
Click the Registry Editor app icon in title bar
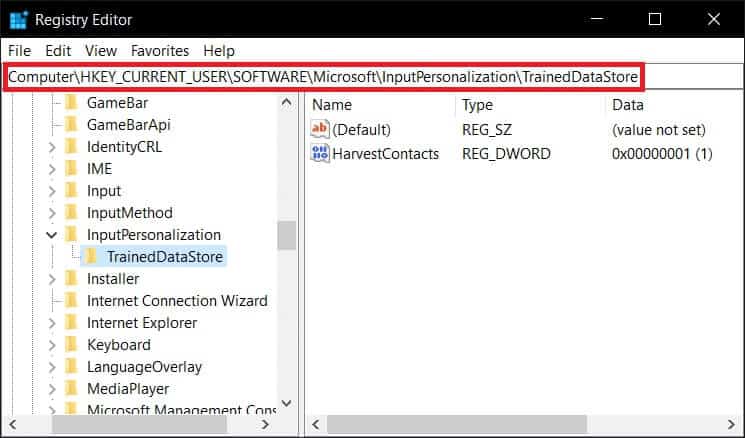tap(19, 20)
